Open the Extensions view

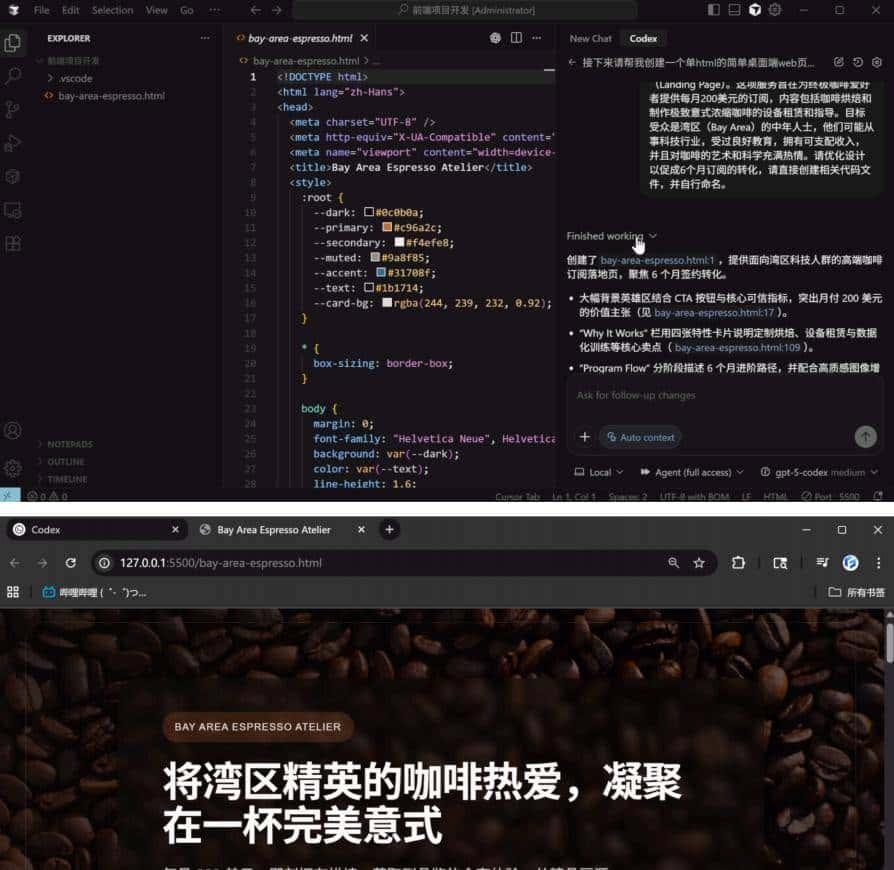[13, 176]
